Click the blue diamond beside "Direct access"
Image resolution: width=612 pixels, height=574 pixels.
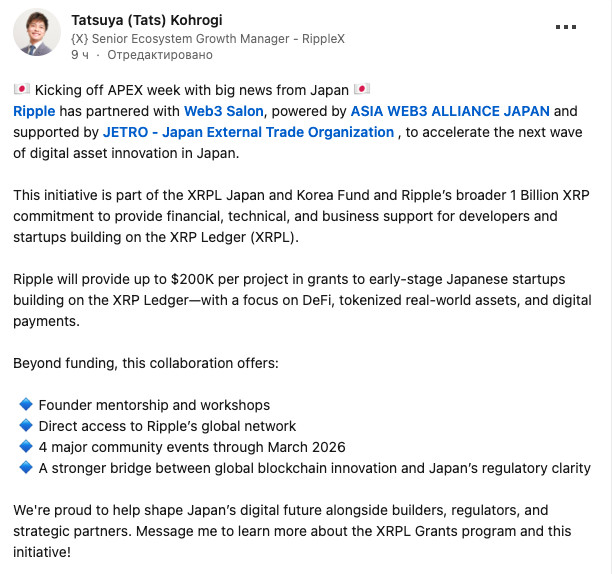pyautogui.click(x=26, y=426)
